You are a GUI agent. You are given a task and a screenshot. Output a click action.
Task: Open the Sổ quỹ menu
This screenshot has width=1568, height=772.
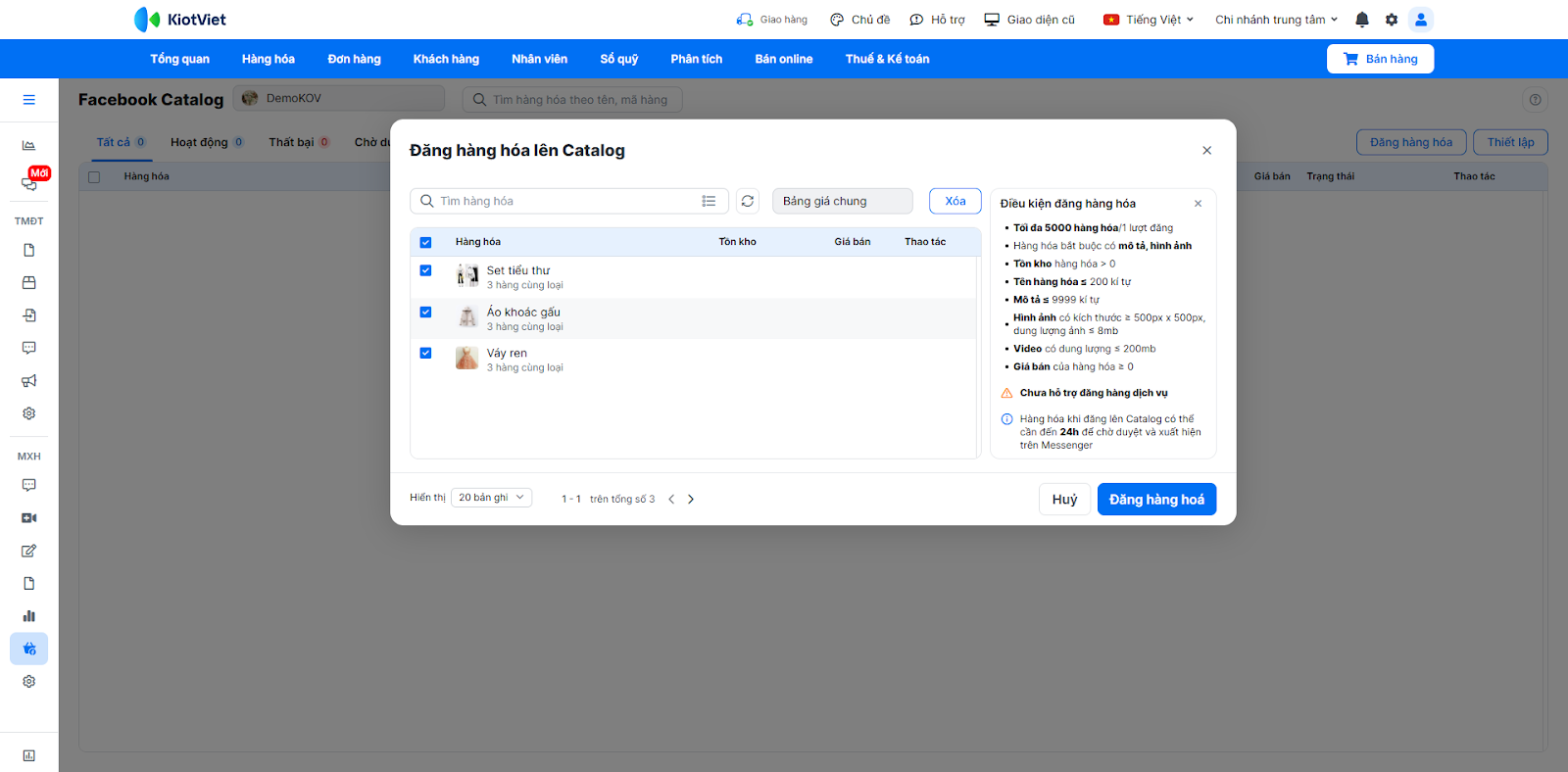(619, 59)
